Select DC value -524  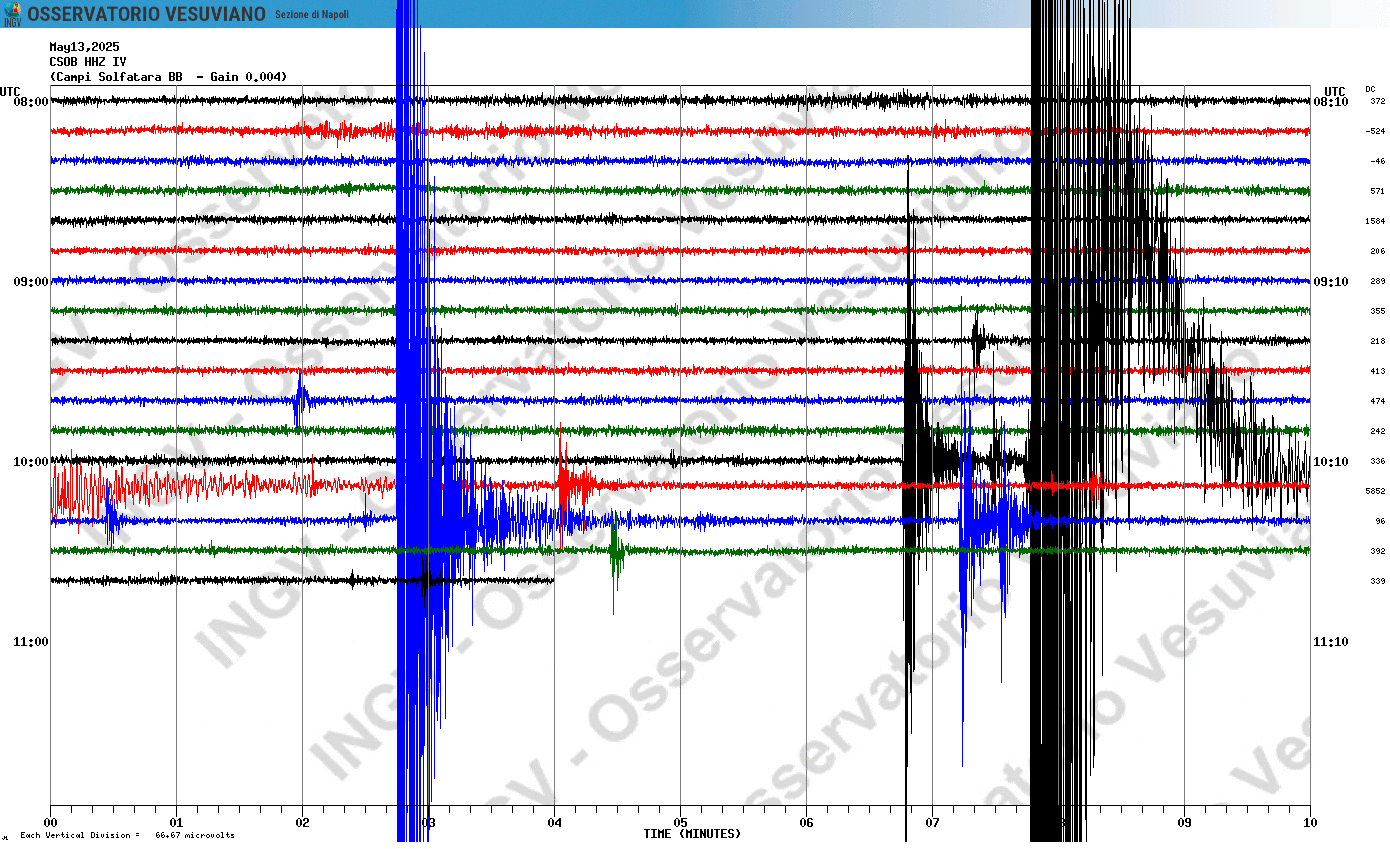(x=1377, y=131)
